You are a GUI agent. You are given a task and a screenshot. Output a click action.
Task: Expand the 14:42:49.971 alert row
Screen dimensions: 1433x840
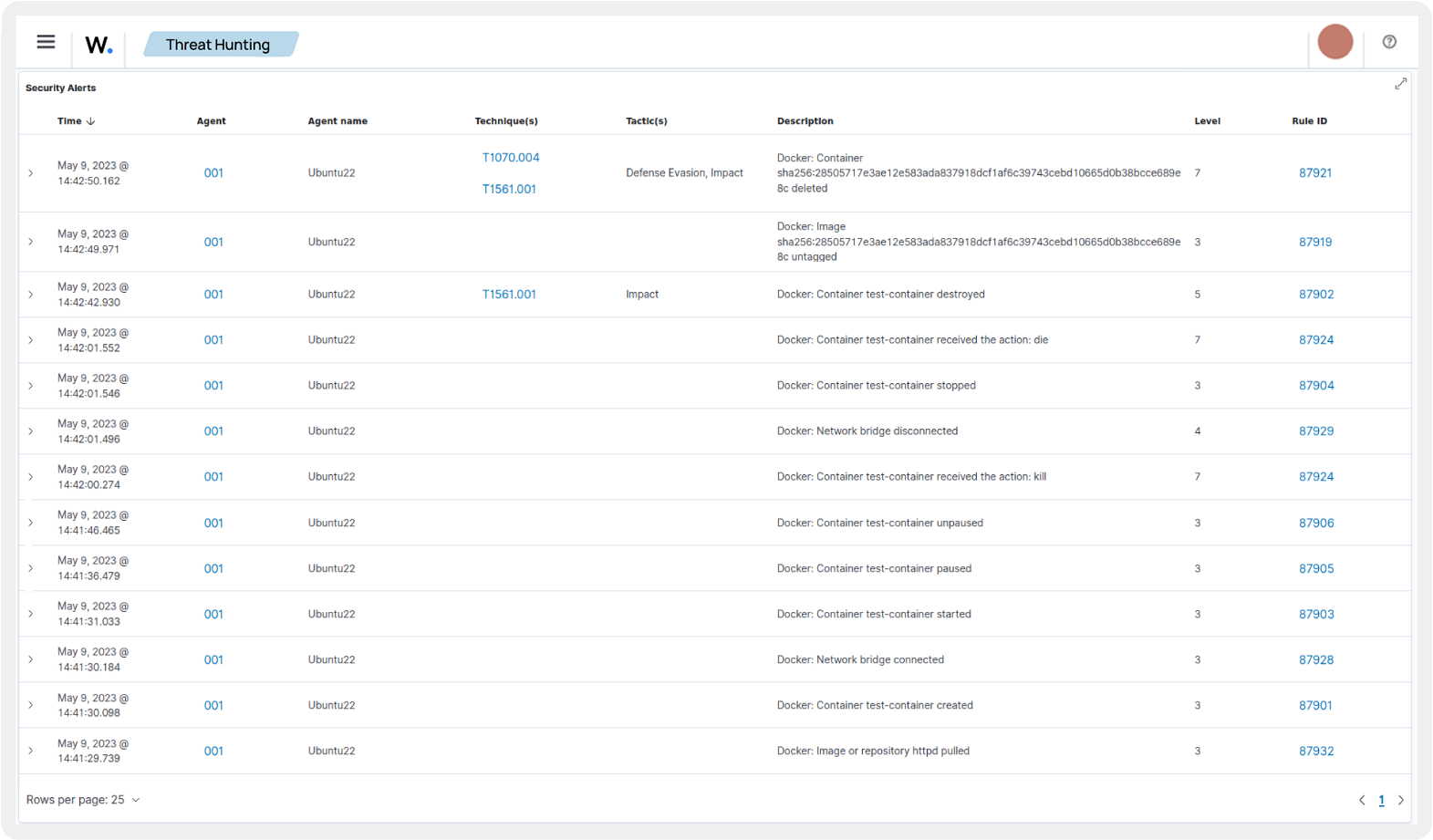pos(31,242)
